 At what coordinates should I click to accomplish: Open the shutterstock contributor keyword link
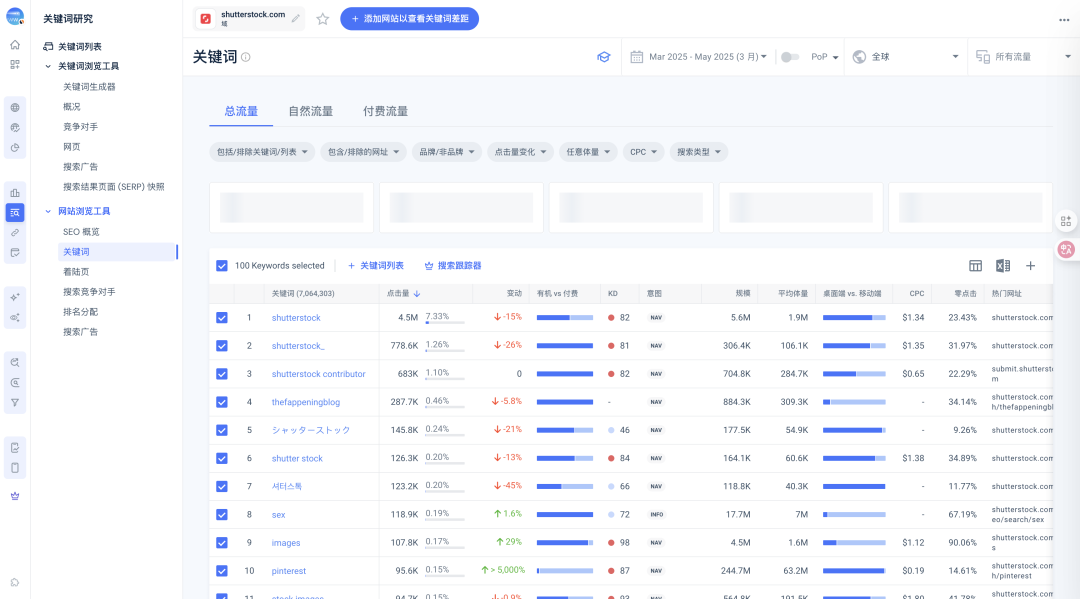pyautogui.click(x=318, y=374)
